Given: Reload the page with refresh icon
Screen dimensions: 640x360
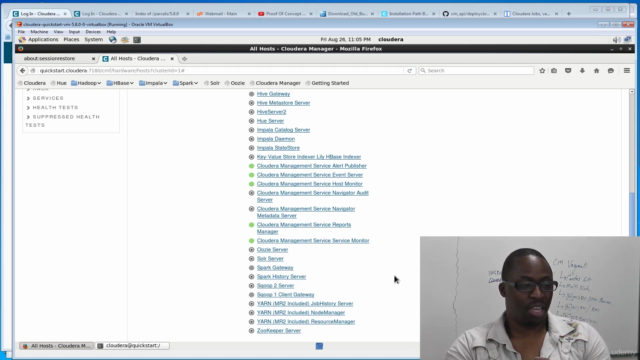Looking at the screenshot, I should pyautogui.click(x=409, y=71).
